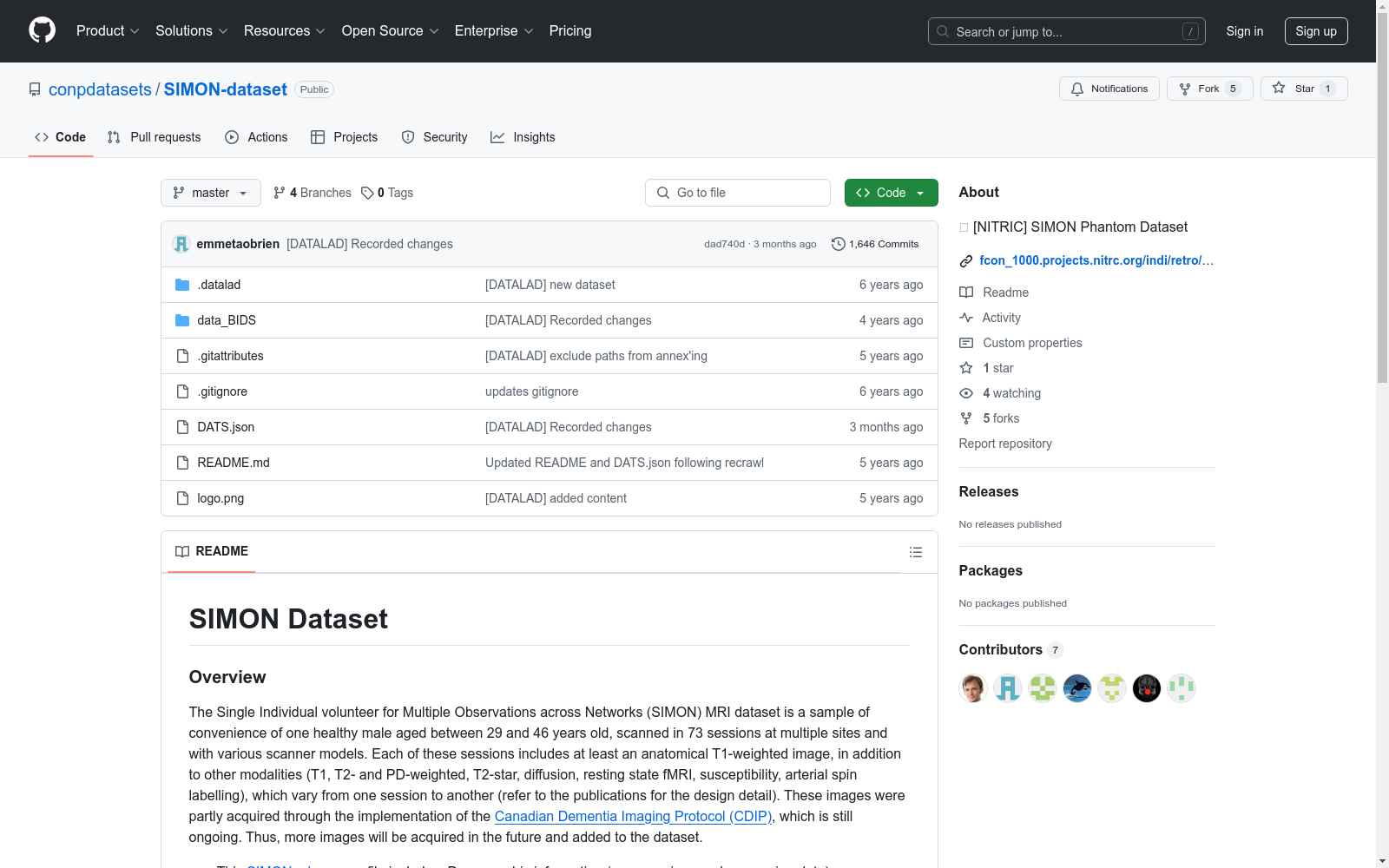This screenshot has height=868, width=1389.
Task: Open the README.md file
Action: tap(234, 463)
